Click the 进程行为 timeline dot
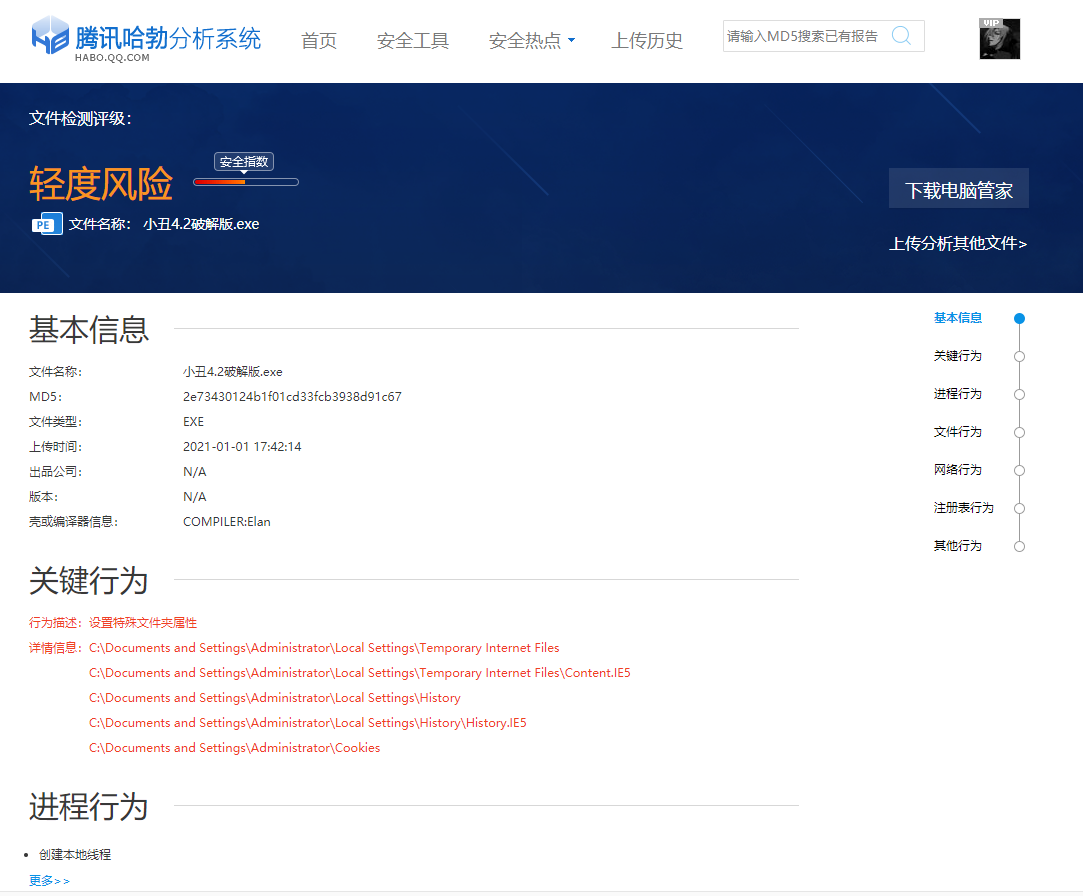The height and width of the screenshot is (896, 1083). (1019, 394)
